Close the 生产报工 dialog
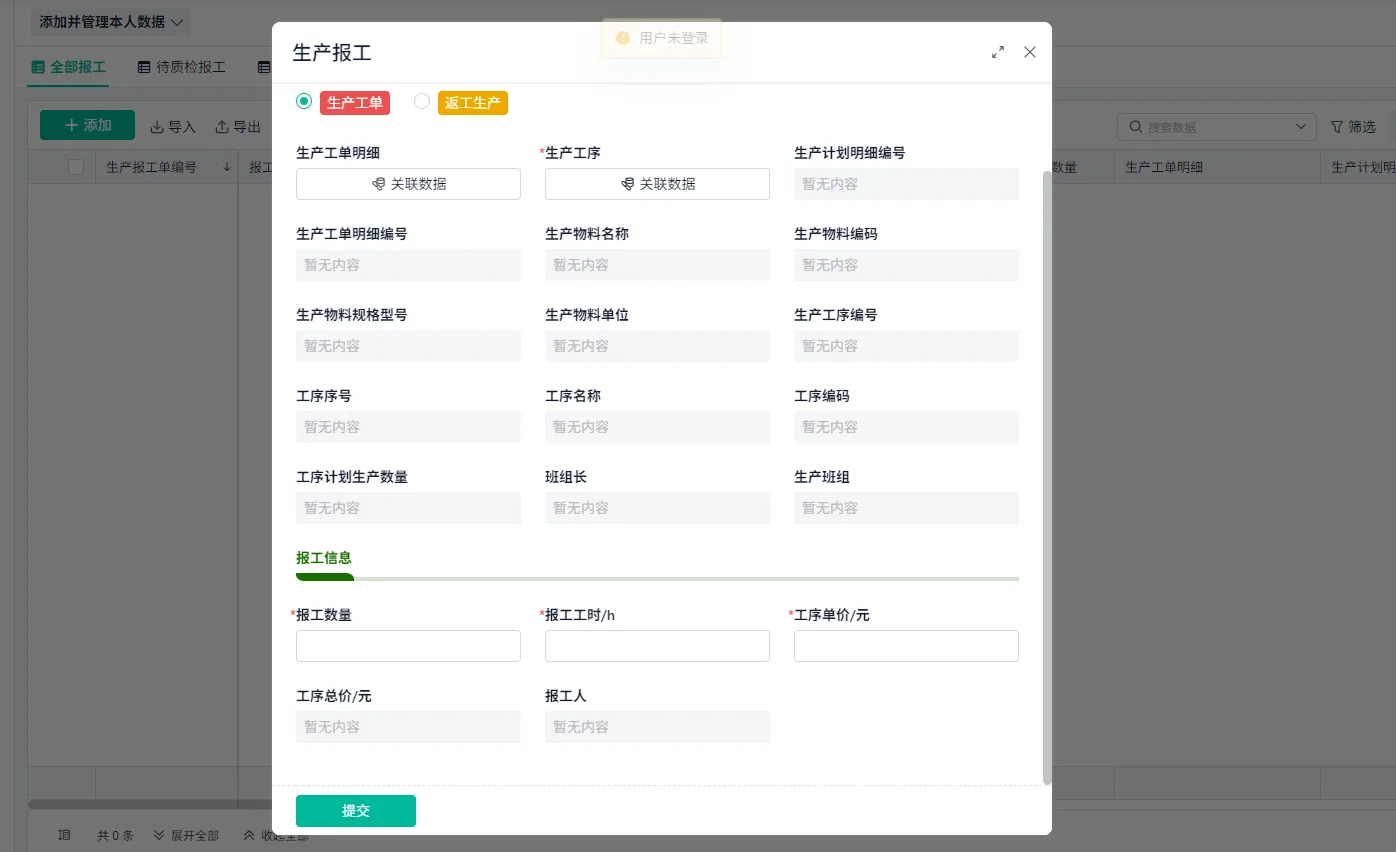Viewport: 1396px width, 852px height. 1030,52
